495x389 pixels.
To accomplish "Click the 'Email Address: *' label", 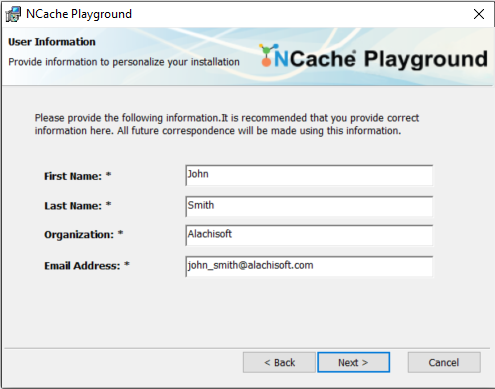I will click(87, 266).
